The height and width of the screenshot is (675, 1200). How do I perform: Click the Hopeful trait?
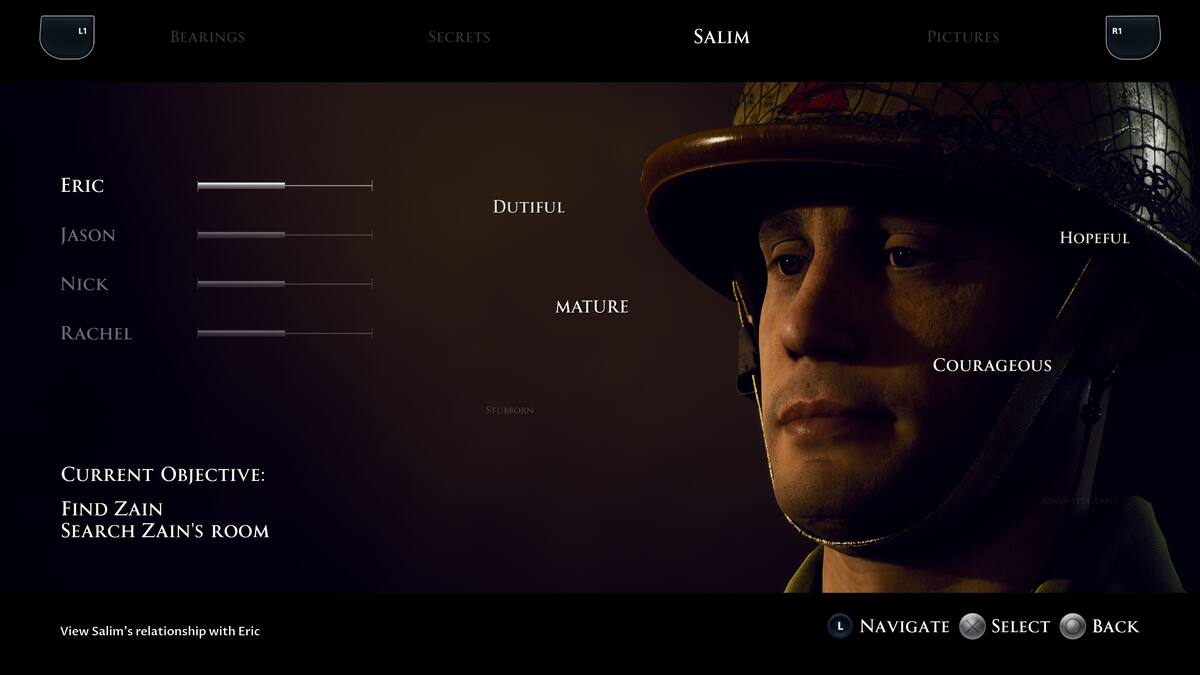tap(1095, 238)
